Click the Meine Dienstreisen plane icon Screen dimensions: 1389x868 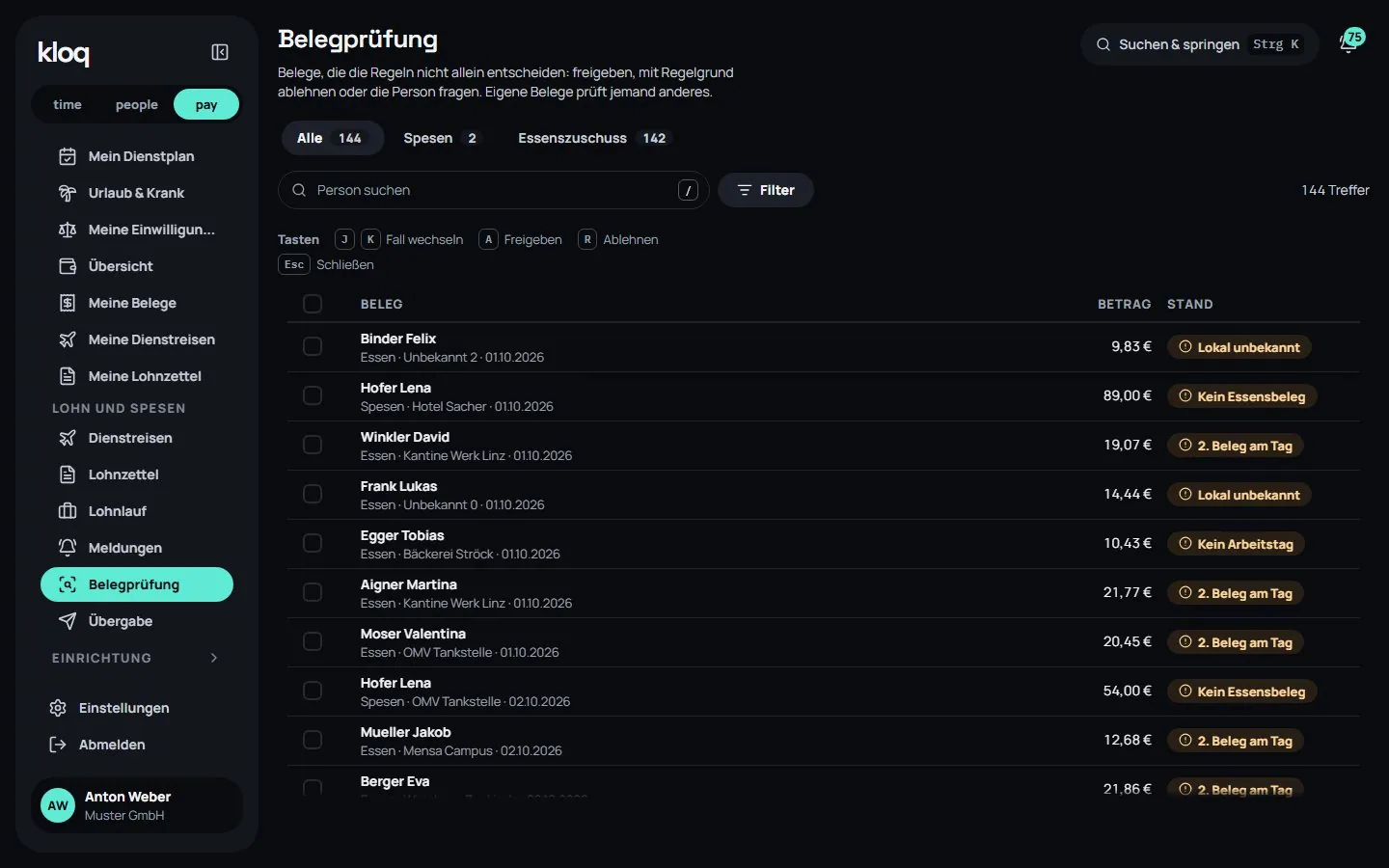click(x=68, y=339)
